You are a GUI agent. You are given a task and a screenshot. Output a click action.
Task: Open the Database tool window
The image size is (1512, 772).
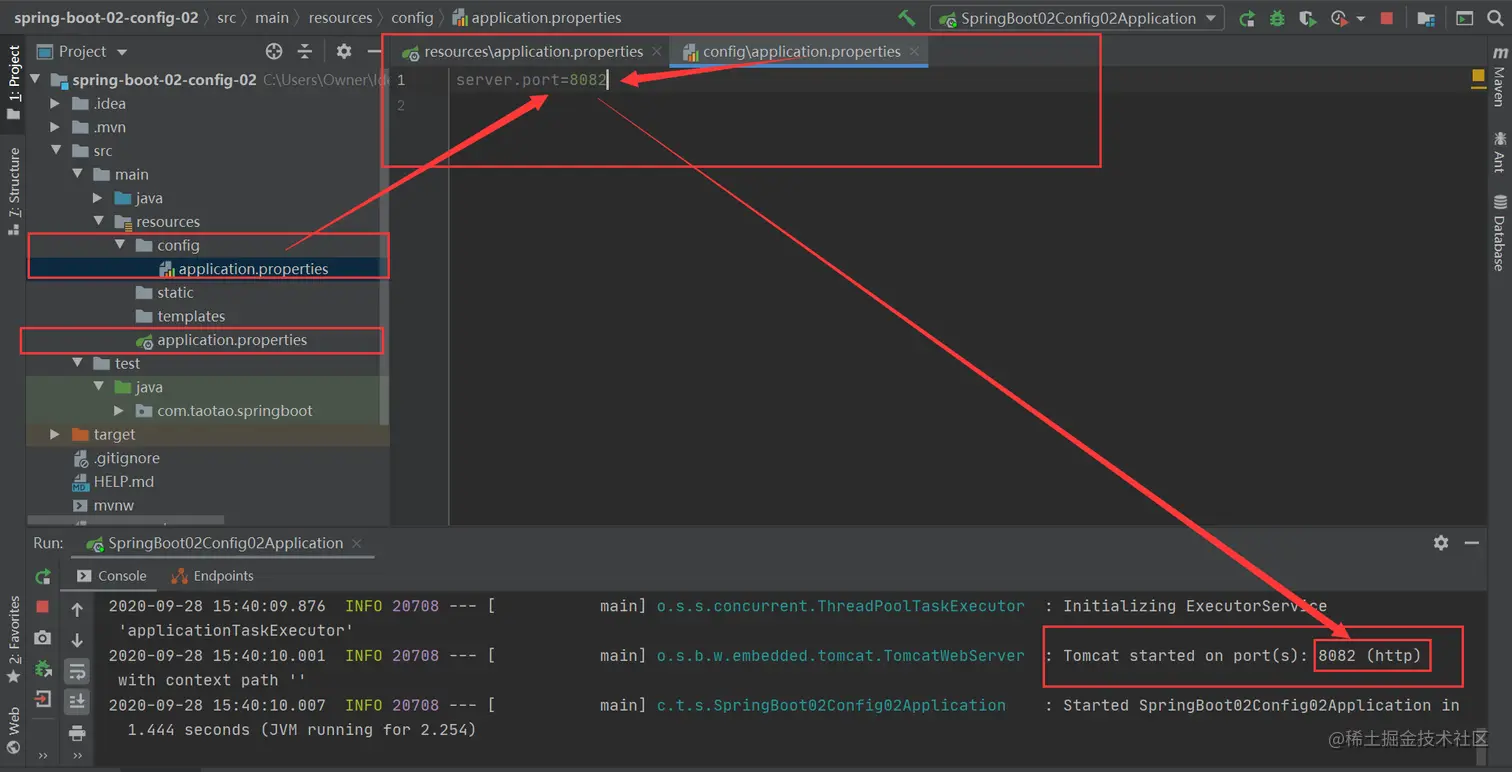click(x=1499, y=231)
